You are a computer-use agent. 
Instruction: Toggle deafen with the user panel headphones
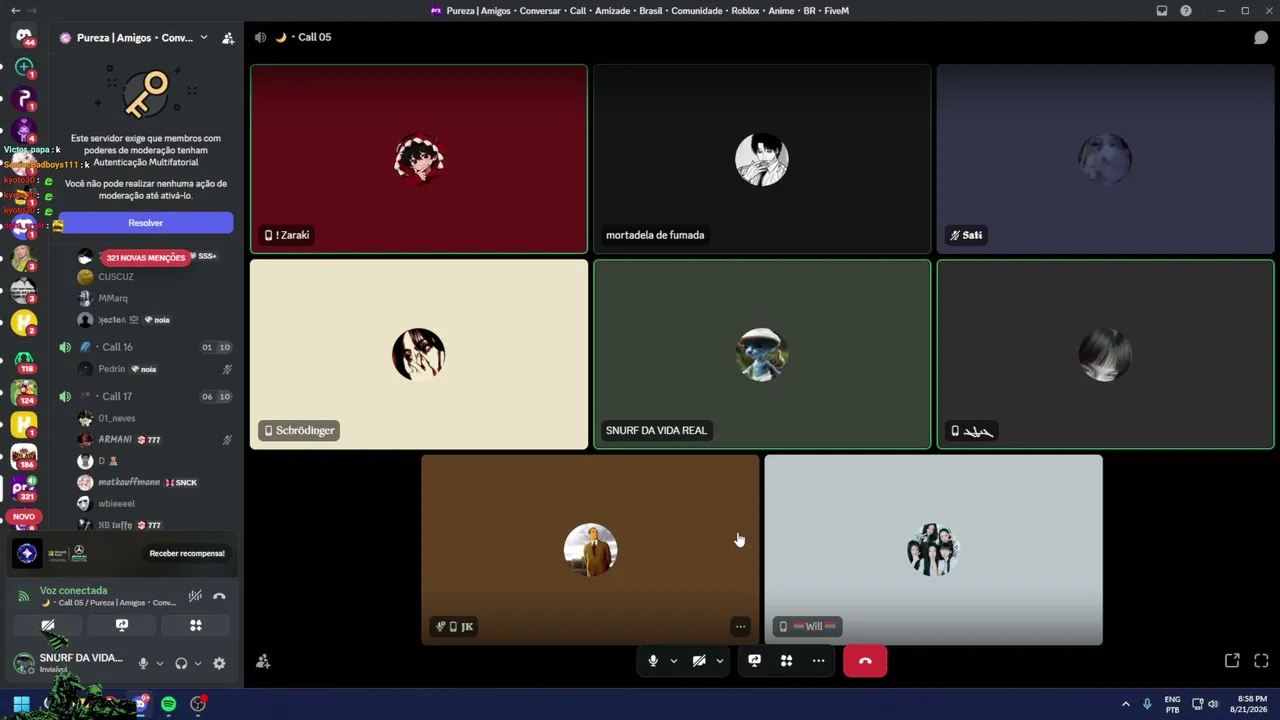pyautogui.click(x=181, y=663)
